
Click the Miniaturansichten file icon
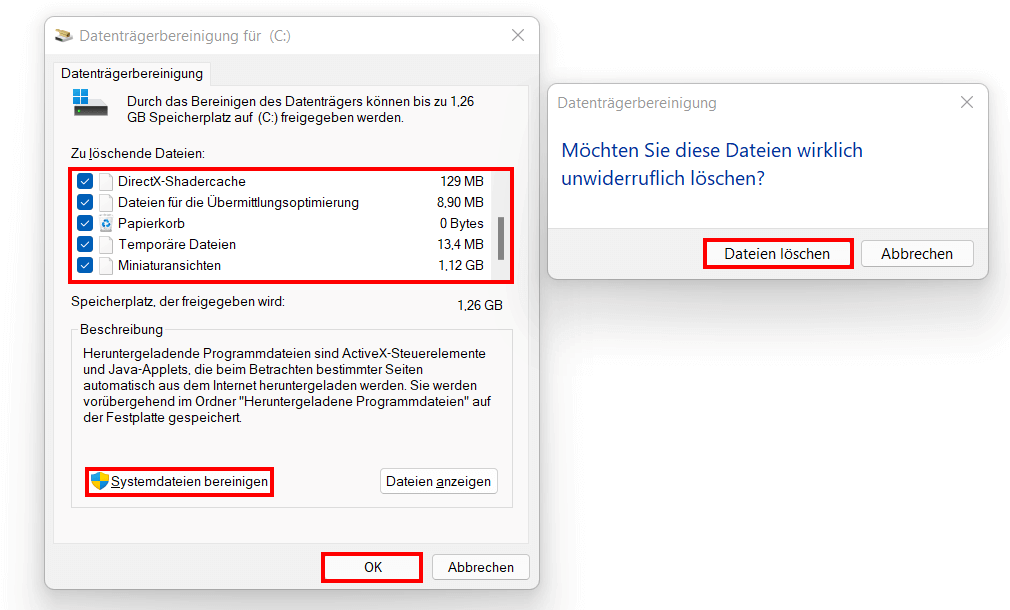point(106,265)
